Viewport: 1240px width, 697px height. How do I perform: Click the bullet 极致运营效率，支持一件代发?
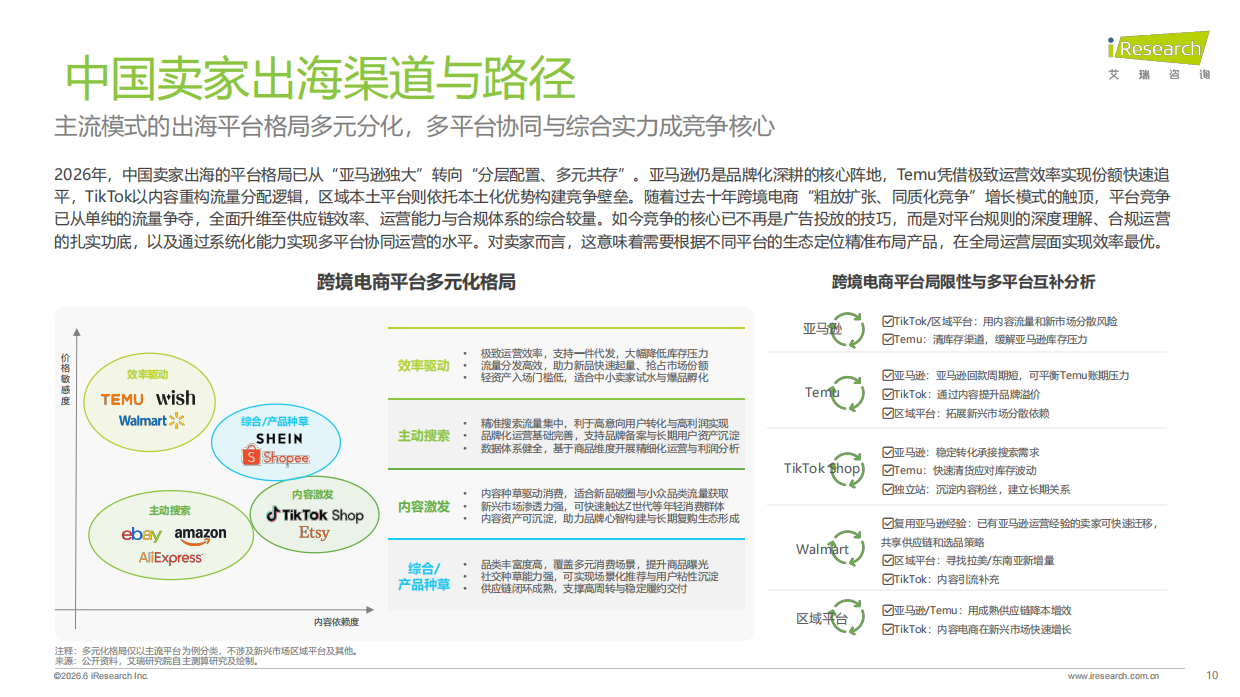[x=594, y=354]
